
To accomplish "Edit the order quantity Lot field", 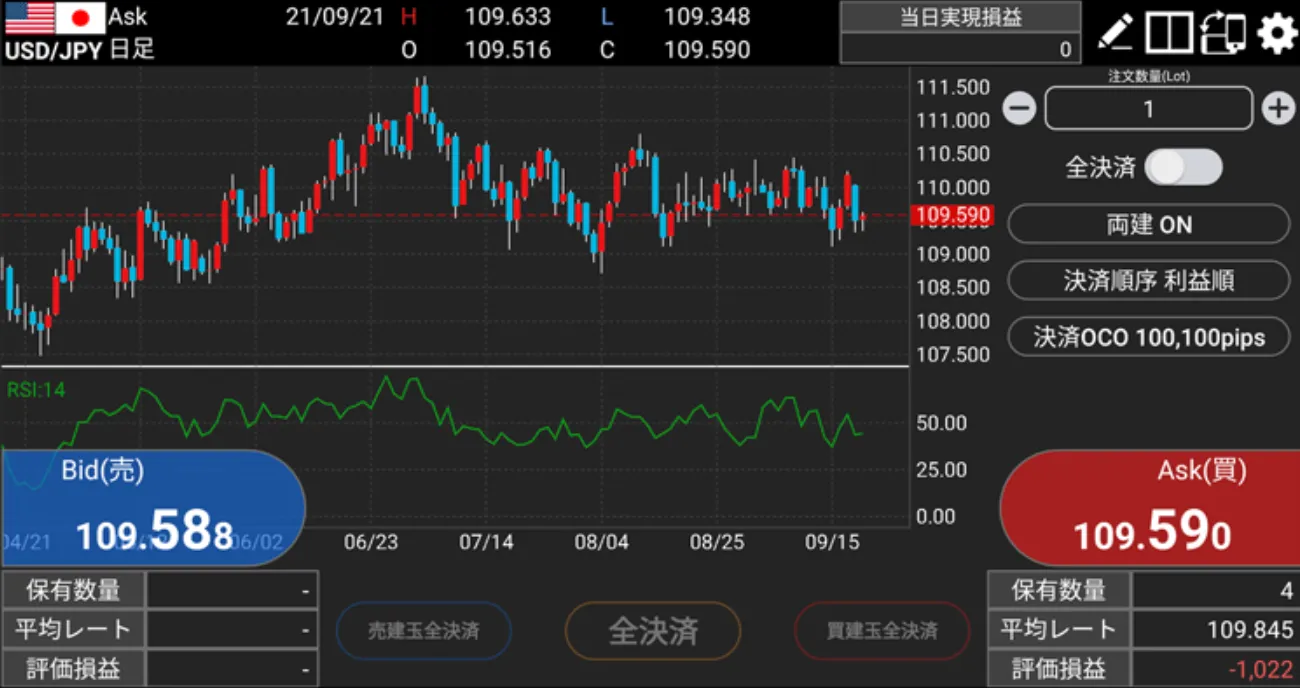I will tap(1148, 108).
